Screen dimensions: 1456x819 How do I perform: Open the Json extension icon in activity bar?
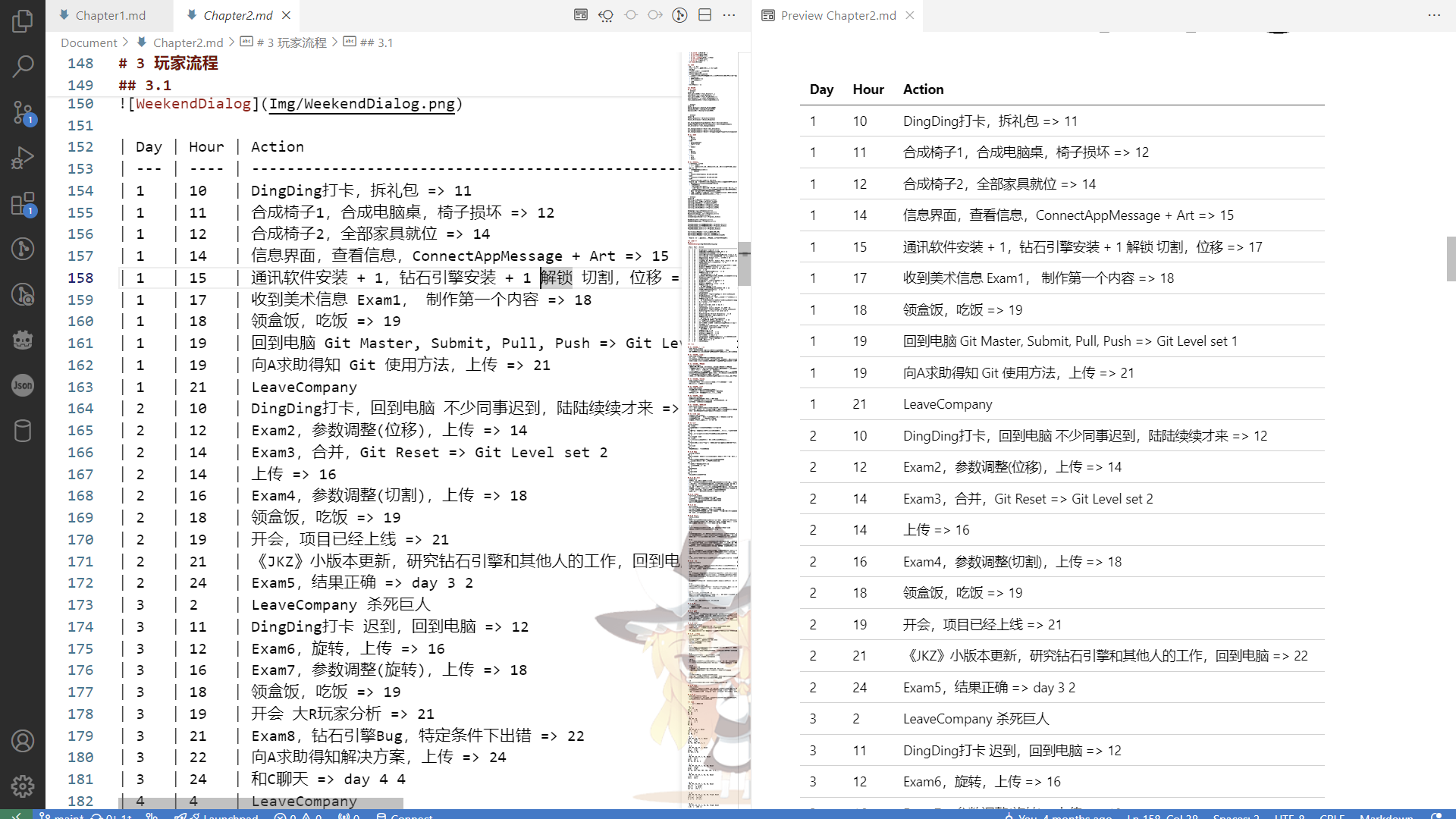coord(23,385)
